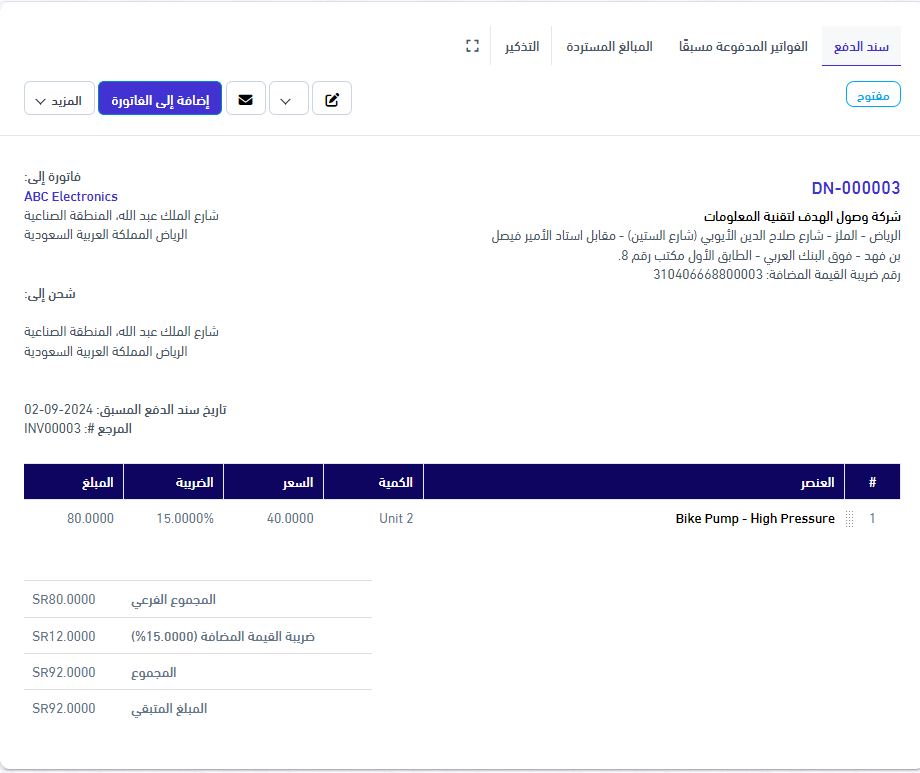Select the Bike Pump - High Pressure item

coord(755,519)
